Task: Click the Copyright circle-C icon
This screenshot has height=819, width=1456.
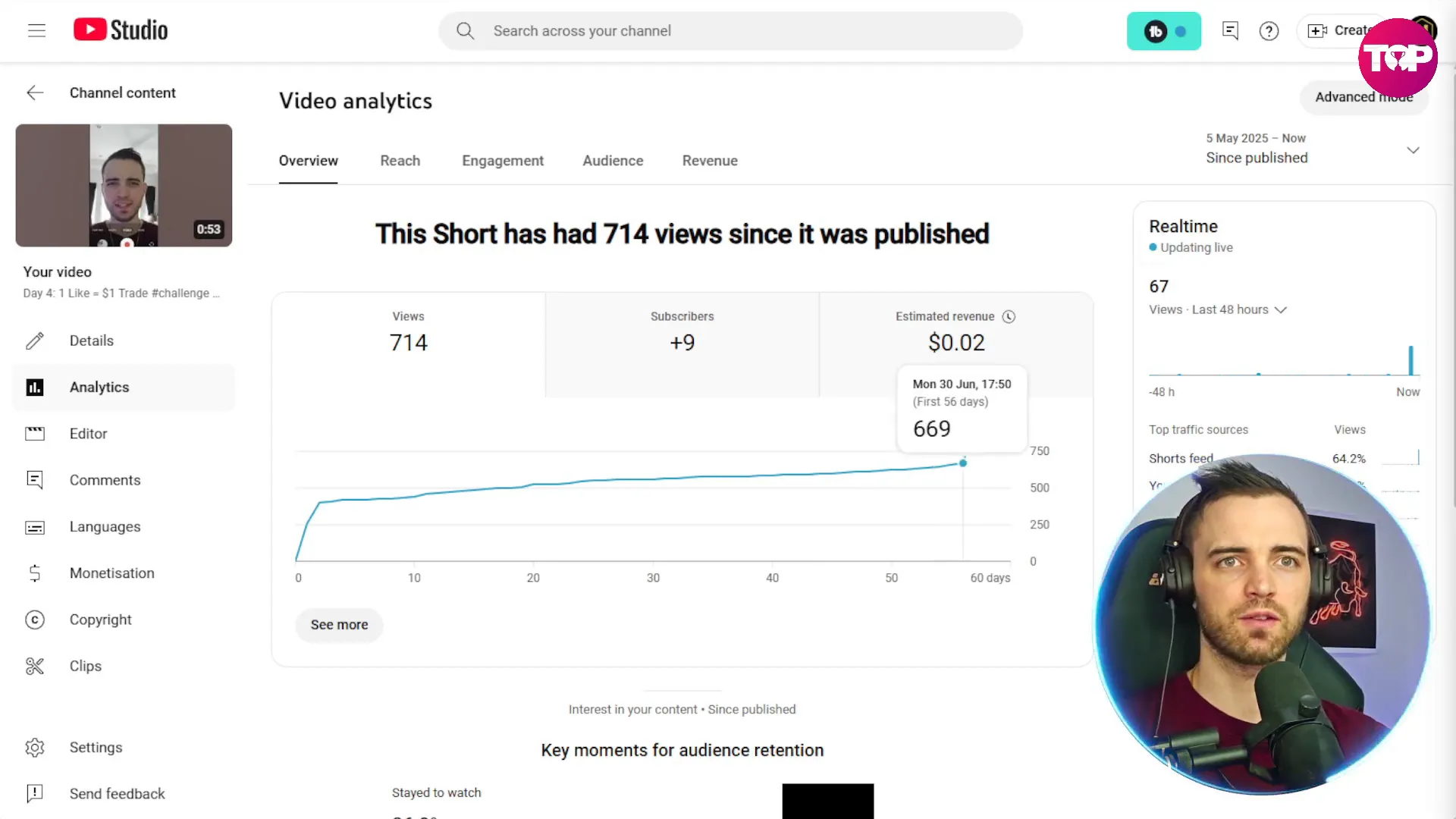Action: click(x=35, y=620)
